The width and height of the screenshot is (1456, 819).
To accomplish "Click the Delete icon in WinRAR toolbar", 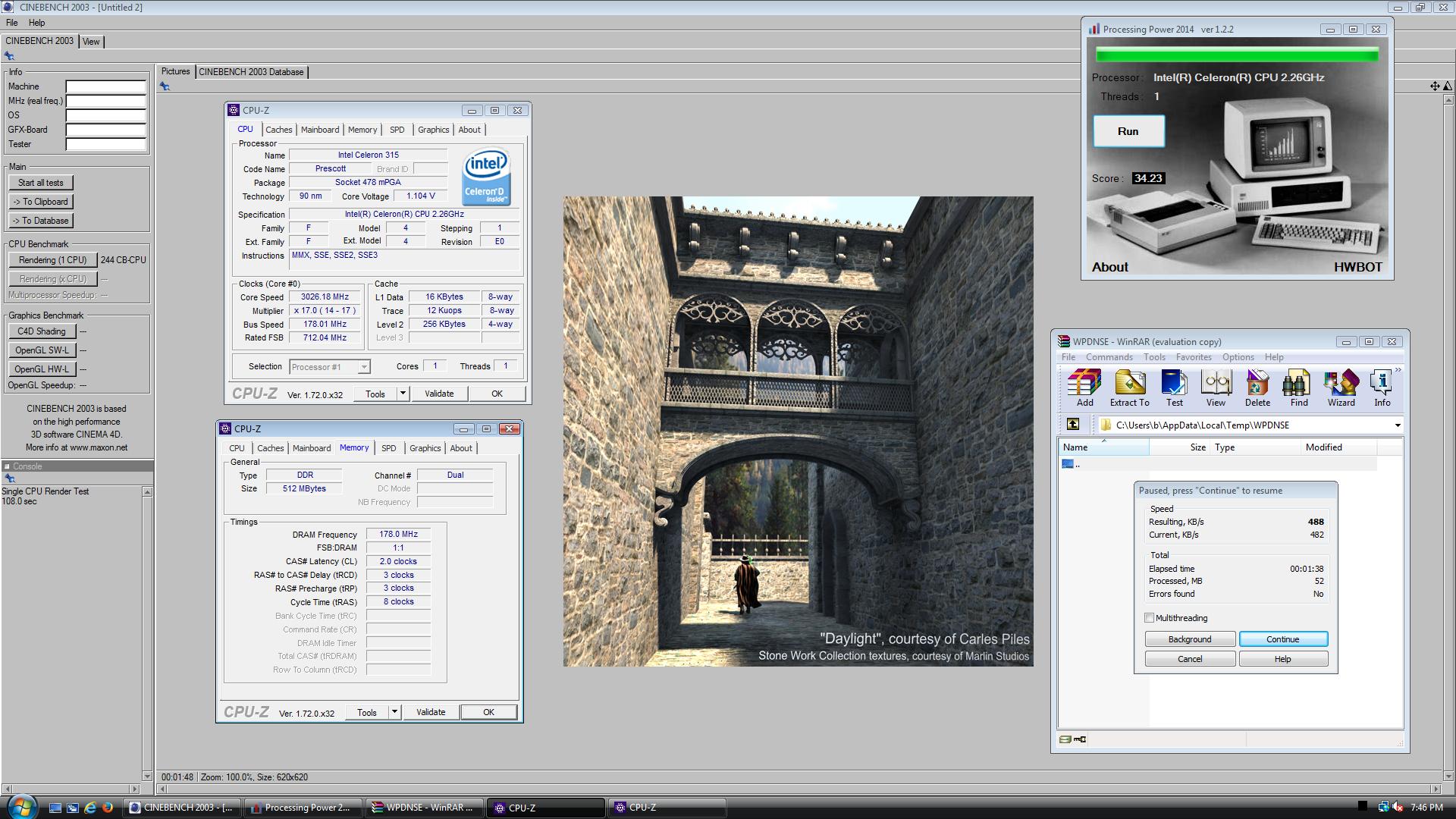I will pyautogui.click(x=1257, y=388).
